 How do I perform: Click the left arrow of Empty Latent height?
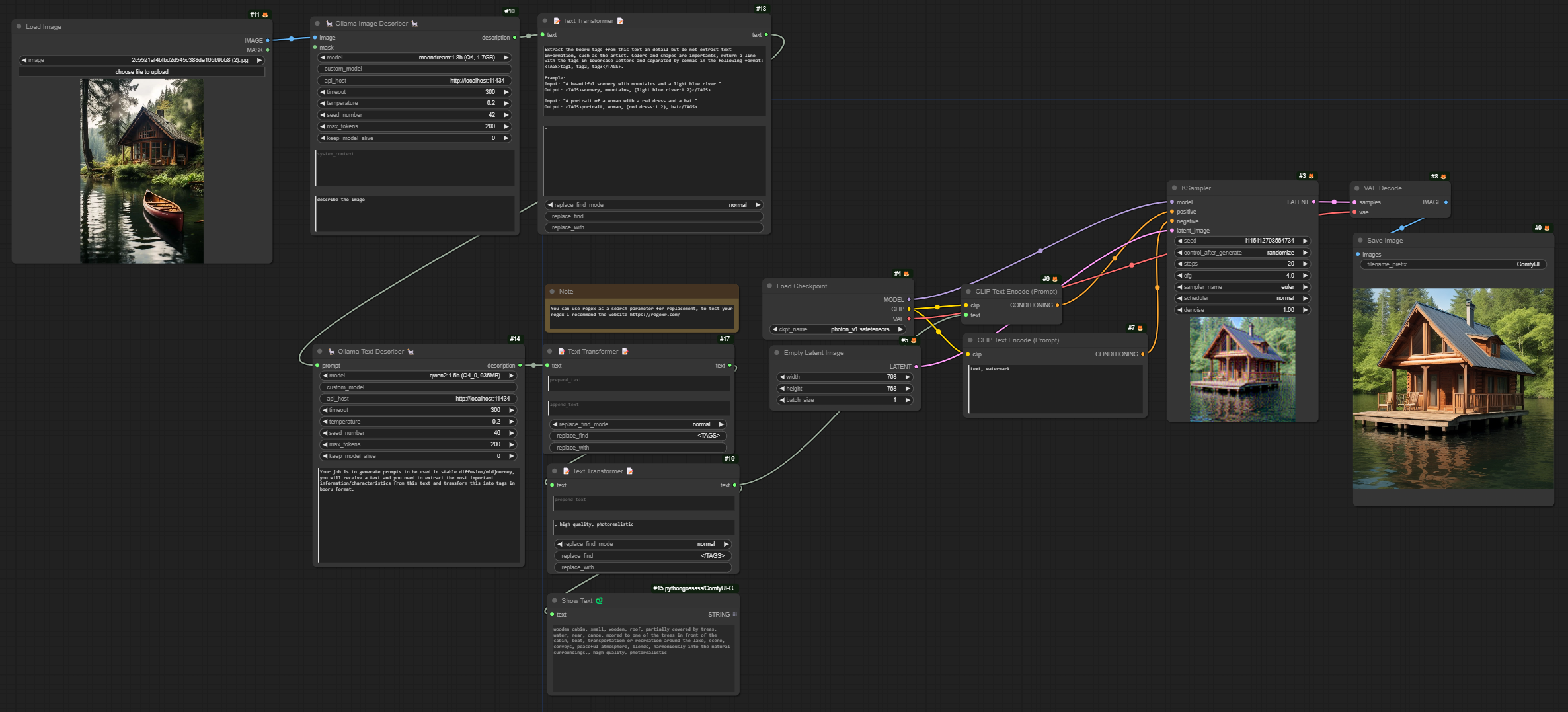[x=783, y=389]
